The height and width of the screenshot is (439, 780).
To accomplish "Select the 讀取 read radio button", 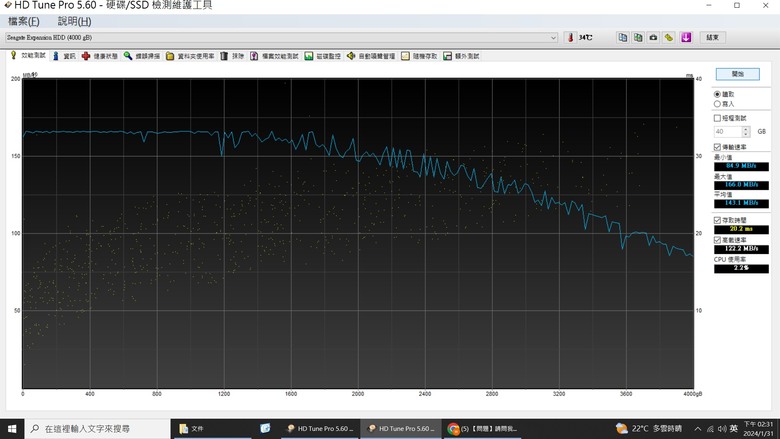I will pyautogui.click(x=717, y=94).
